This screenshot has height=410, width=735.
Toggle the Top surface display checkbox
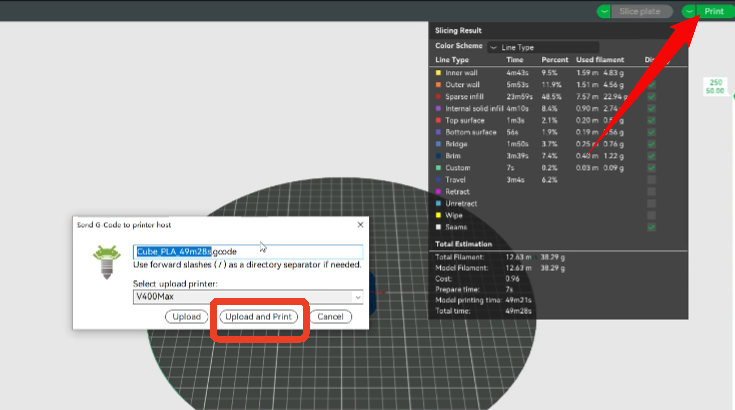coord(652,120)
